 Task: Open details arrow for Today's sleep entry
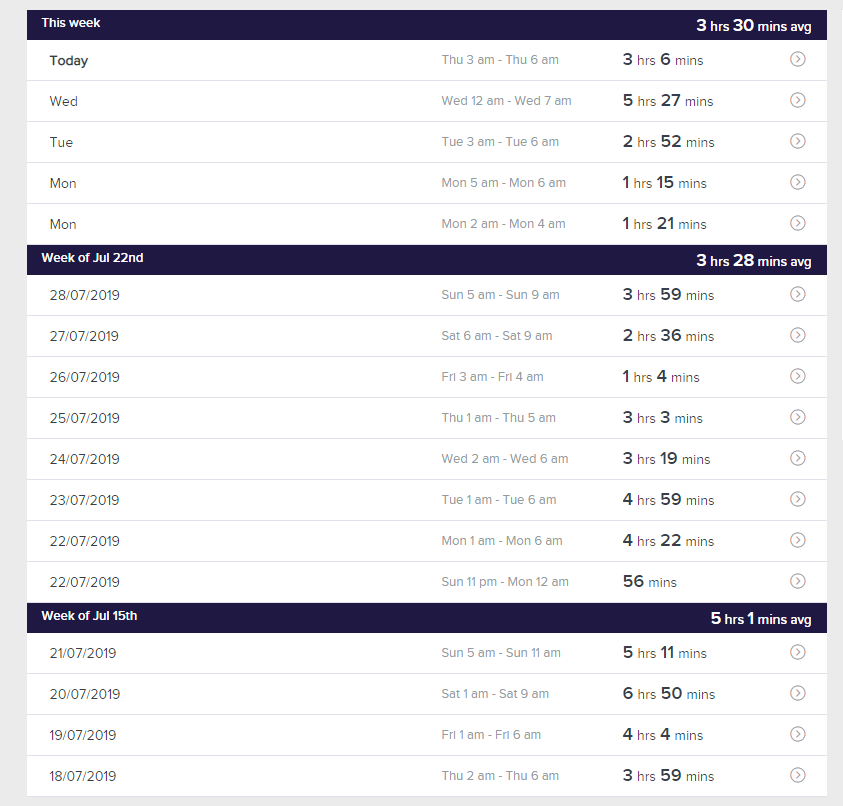point(797,60)
